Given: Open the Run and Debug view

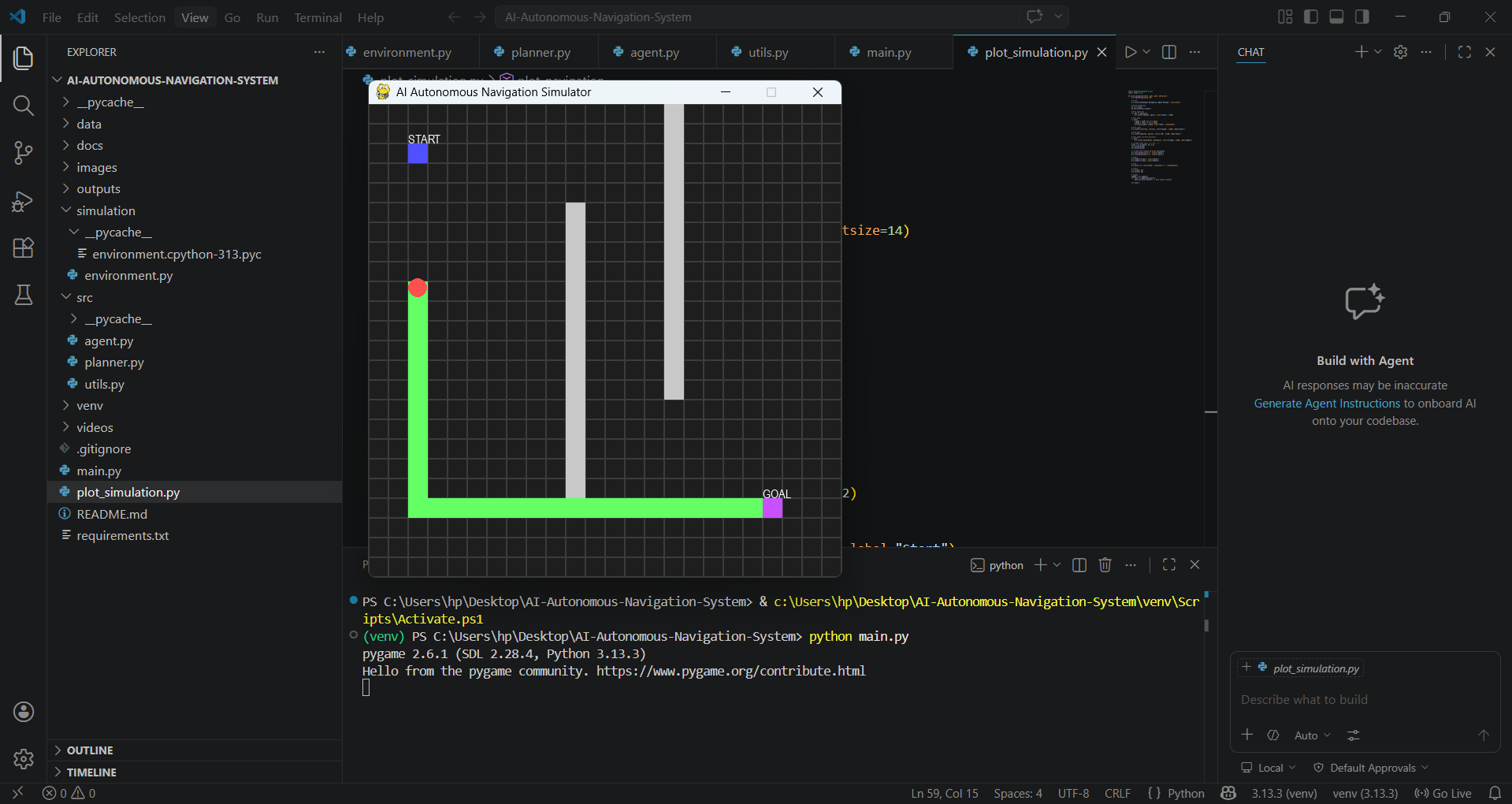Looking at the screenshot, I should [x=24, y=201].
